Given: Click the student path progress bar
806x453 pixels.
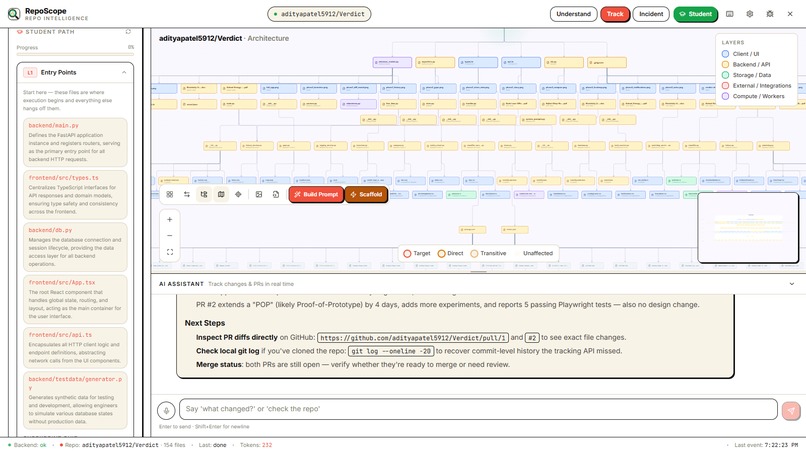Looking at the screenshot, I should click(75, 53).
